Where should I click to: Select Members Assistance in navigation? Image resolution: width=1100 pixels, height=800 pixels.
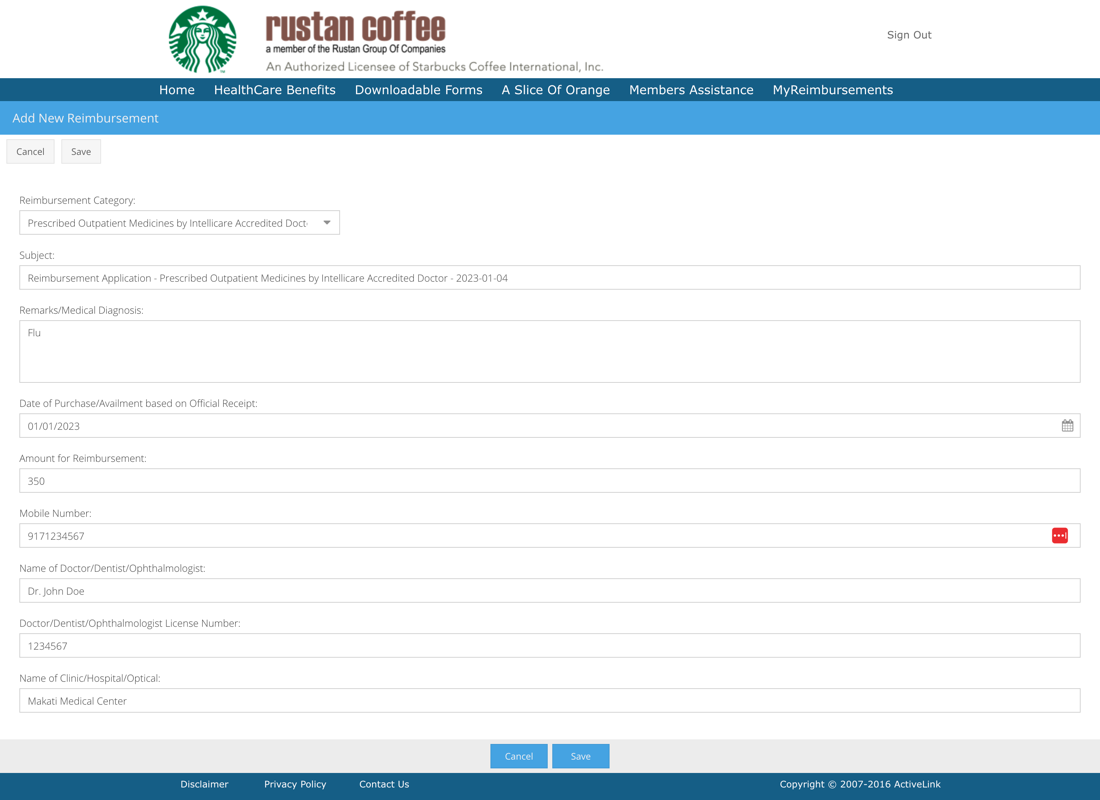691,90
